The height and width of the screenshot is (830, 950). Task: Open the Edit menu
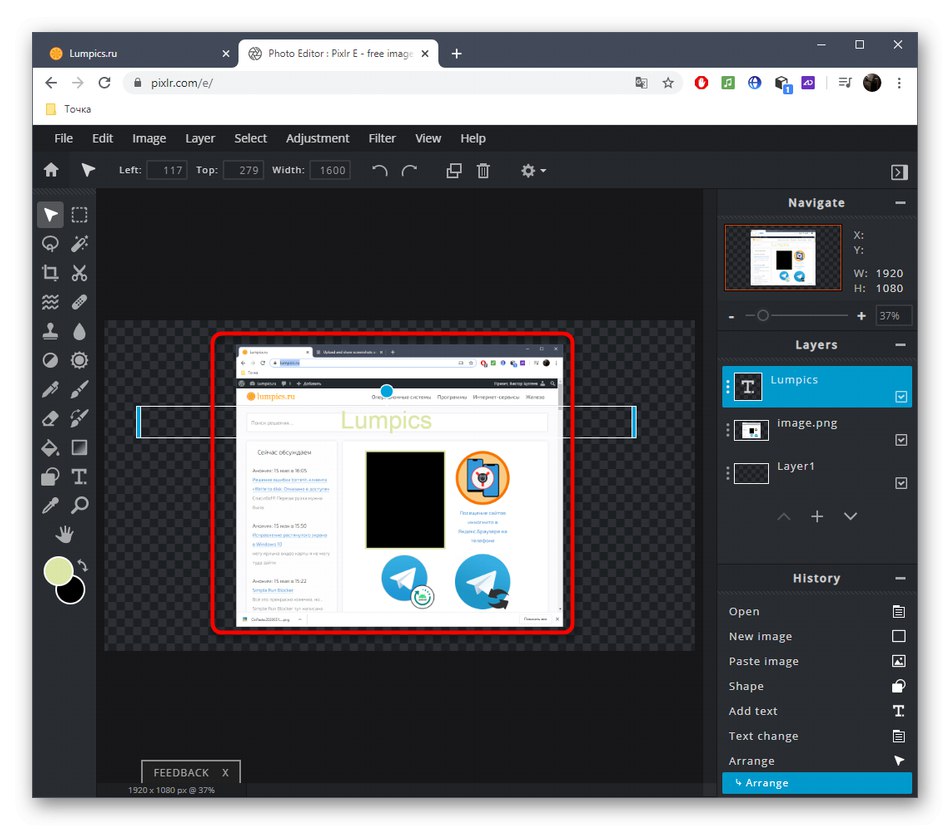102,138
